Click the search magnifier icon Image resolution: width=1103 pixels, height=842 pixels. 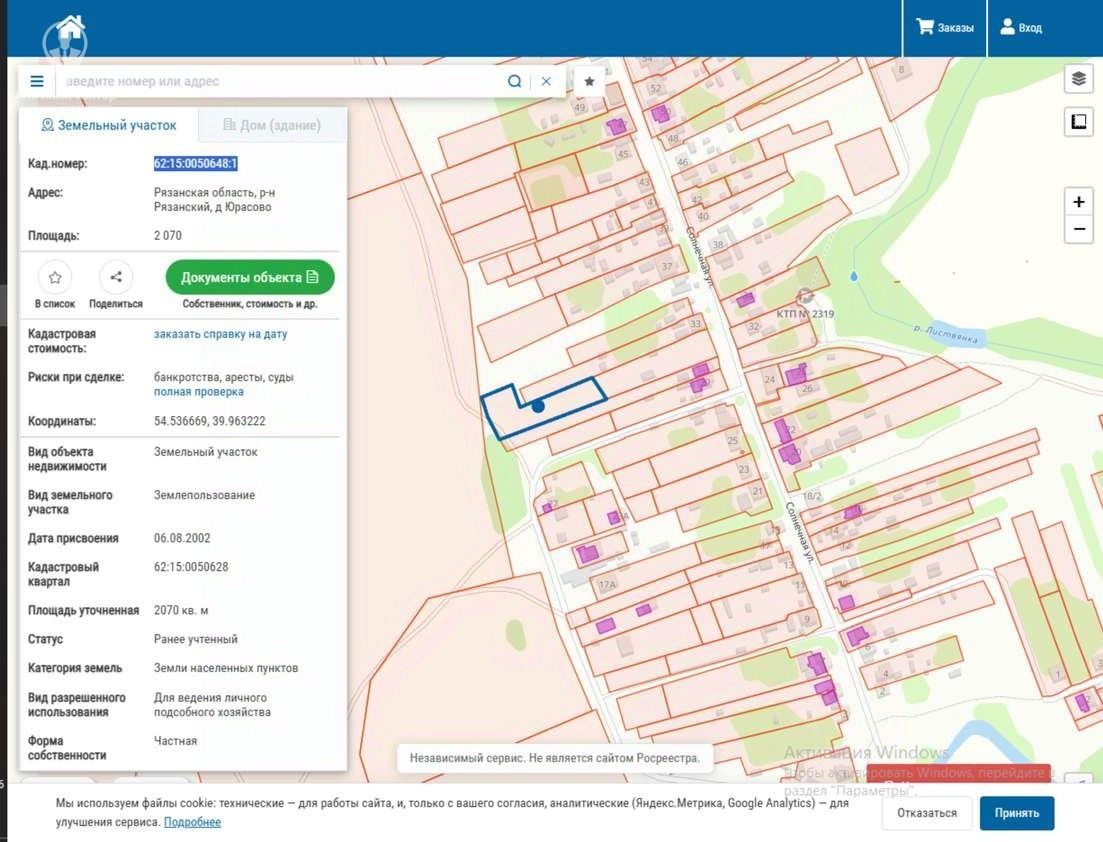tap(514, 82)
